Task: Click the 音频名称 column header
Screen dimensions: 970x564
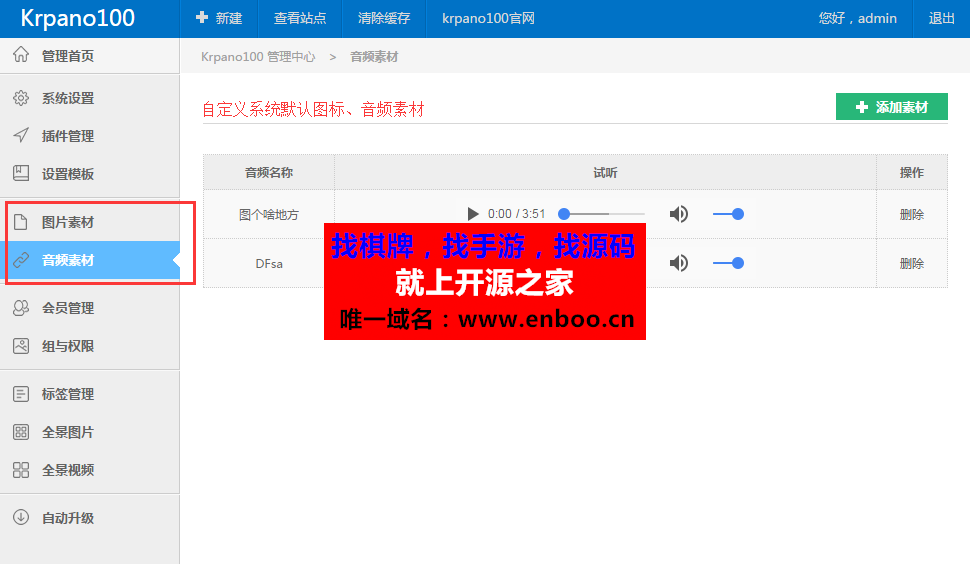Action: pyautogui.click(x=269, y=173)
